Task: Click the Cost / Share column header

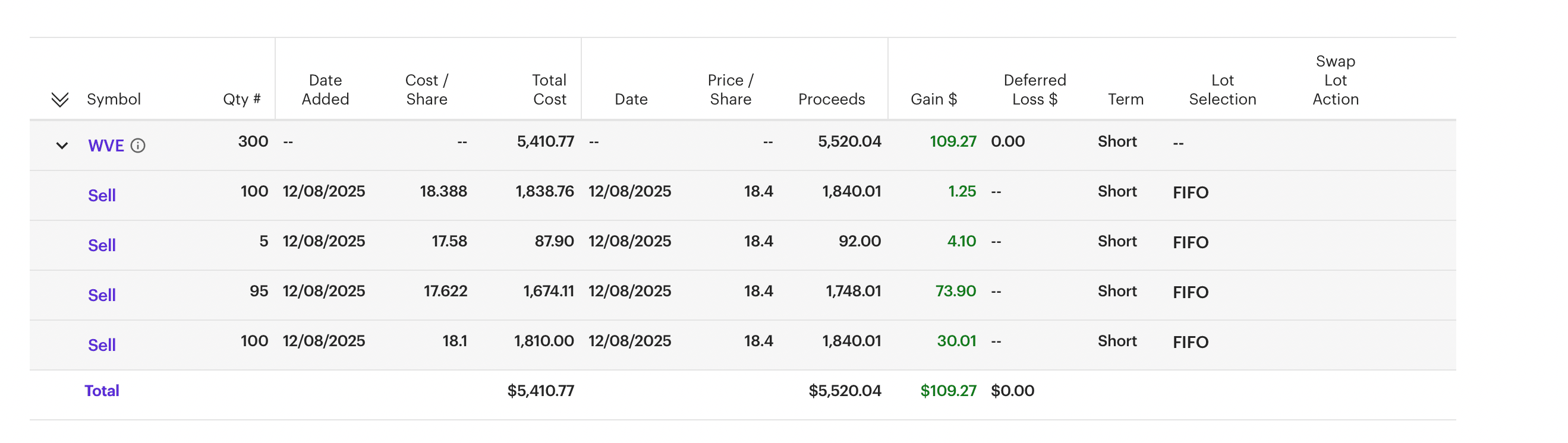Action: 427,90
